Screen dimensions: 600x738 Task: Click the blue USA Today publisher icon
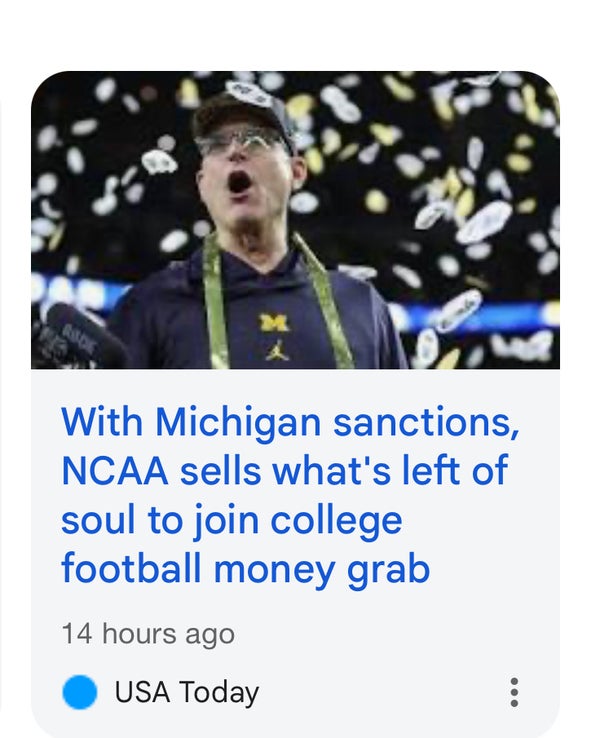pyautogui.click(x=80, y=692)
